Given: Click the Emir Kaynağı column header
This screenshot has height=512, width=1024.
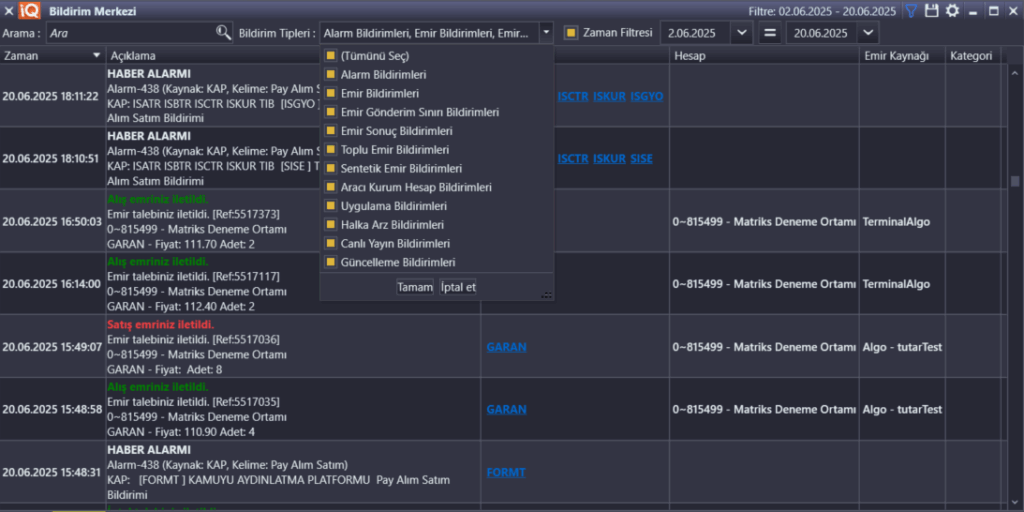Looking at the screenshot, I should coord(903,56).
